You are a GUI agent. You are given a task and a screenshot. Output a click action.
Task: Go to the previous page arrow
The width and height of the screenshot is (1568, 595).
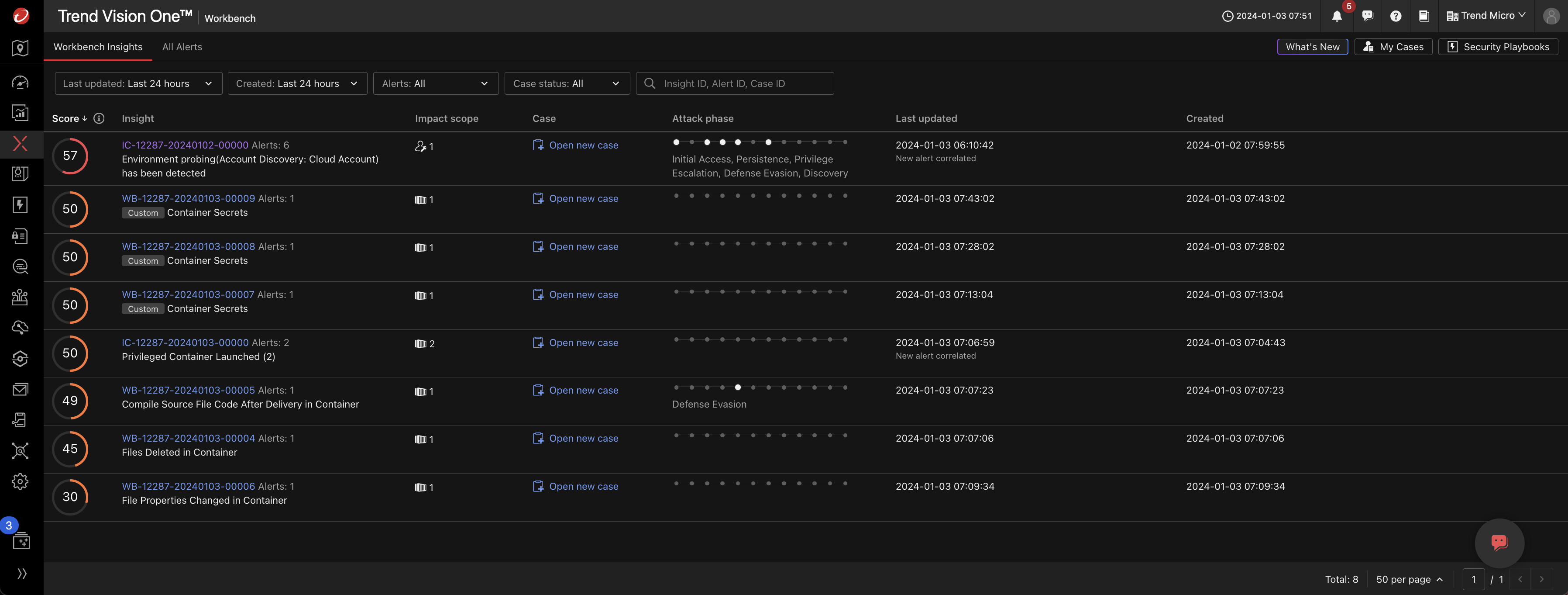pyautogui.click(x=1520, y=579)
